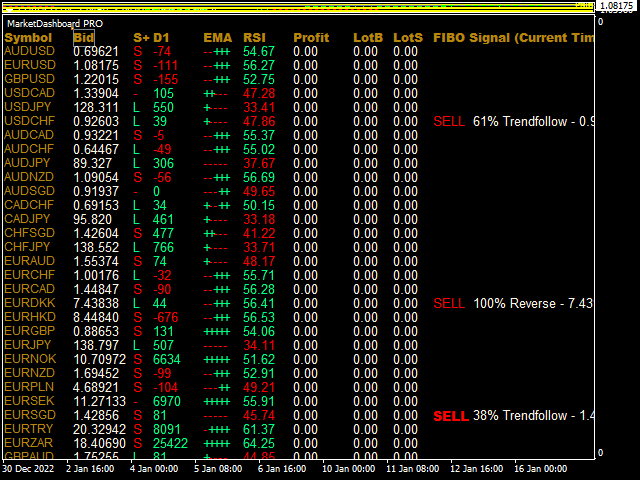Click bid value 128.311 for USDJPY
This screenshot has width=640, height=480.
(96, 107)
